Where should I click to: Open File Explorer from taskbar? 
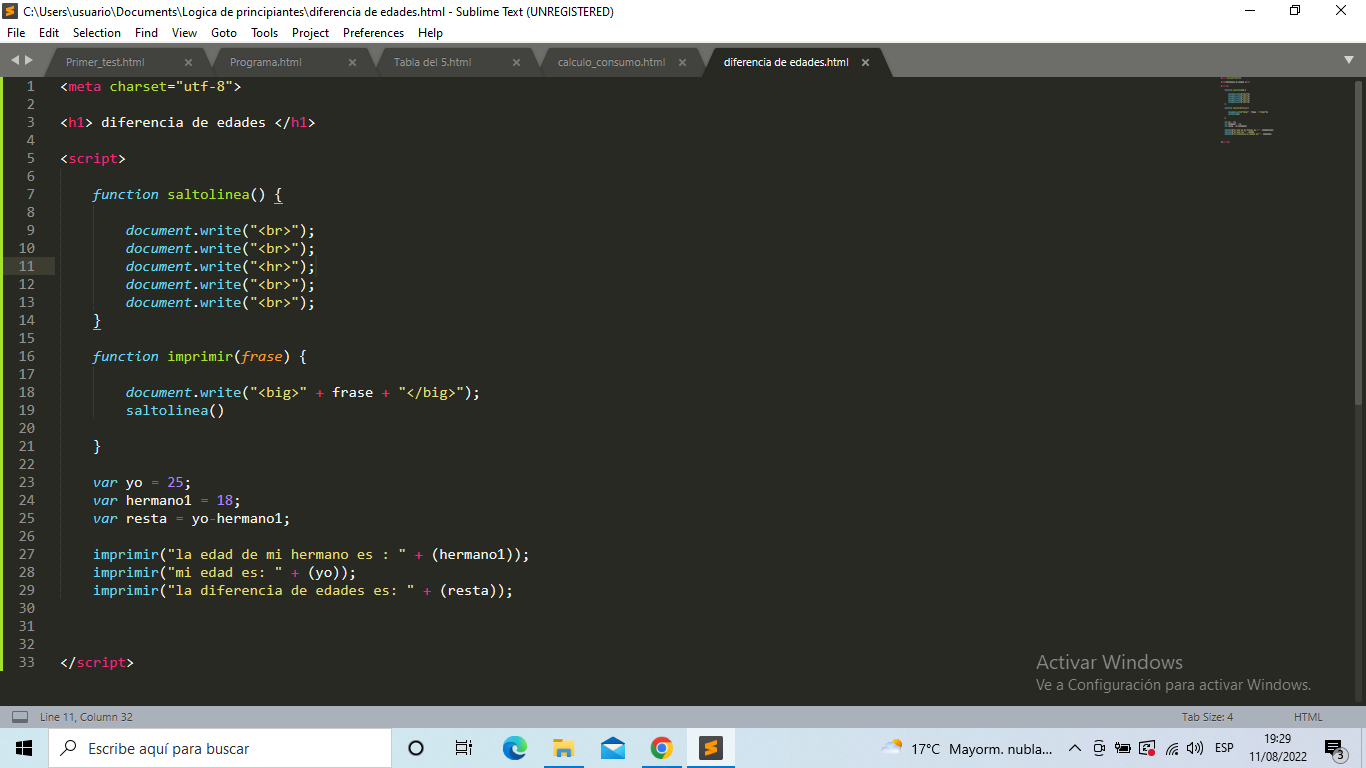(x=563, y=748)
